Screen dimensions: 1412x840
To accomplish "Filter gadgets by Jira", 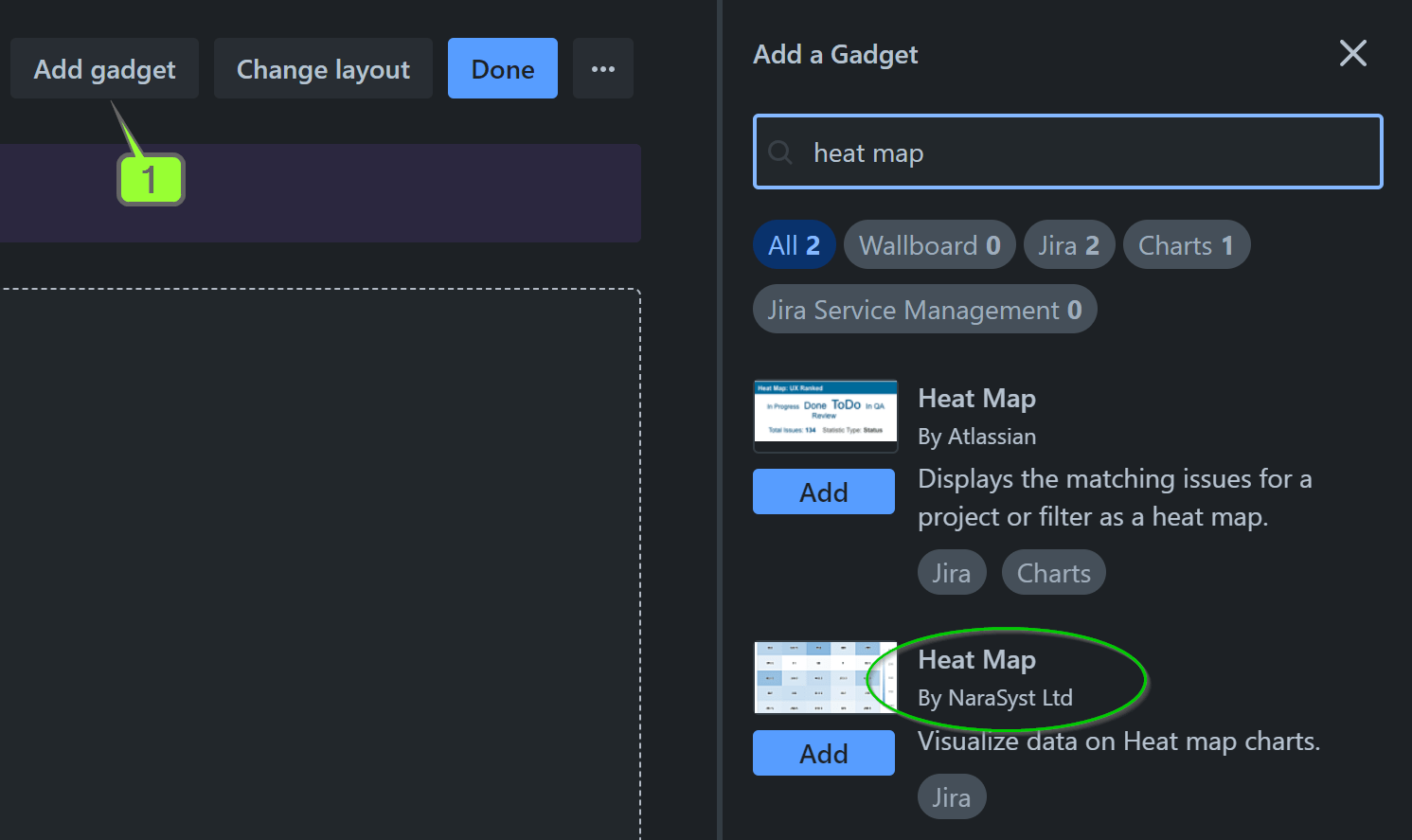I will [x=1068, y=244].
